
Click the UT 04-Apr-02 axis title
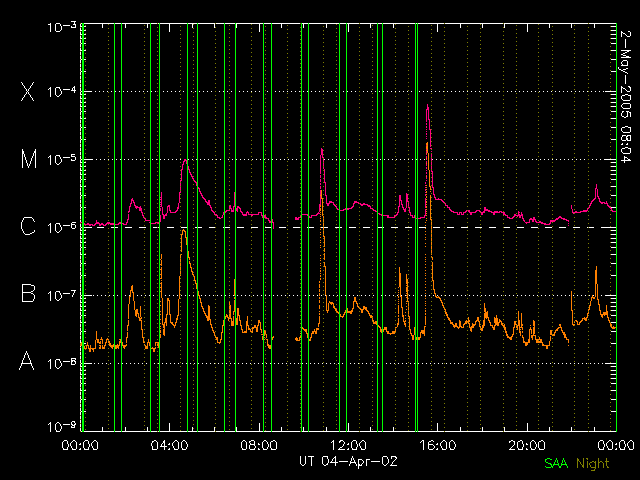tap(348, 461)
